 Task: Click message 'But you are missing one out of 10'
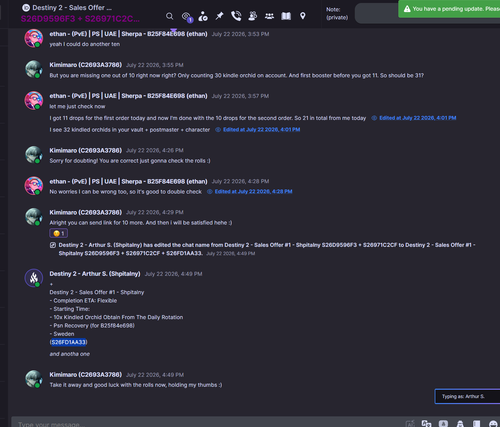(237, 76)
